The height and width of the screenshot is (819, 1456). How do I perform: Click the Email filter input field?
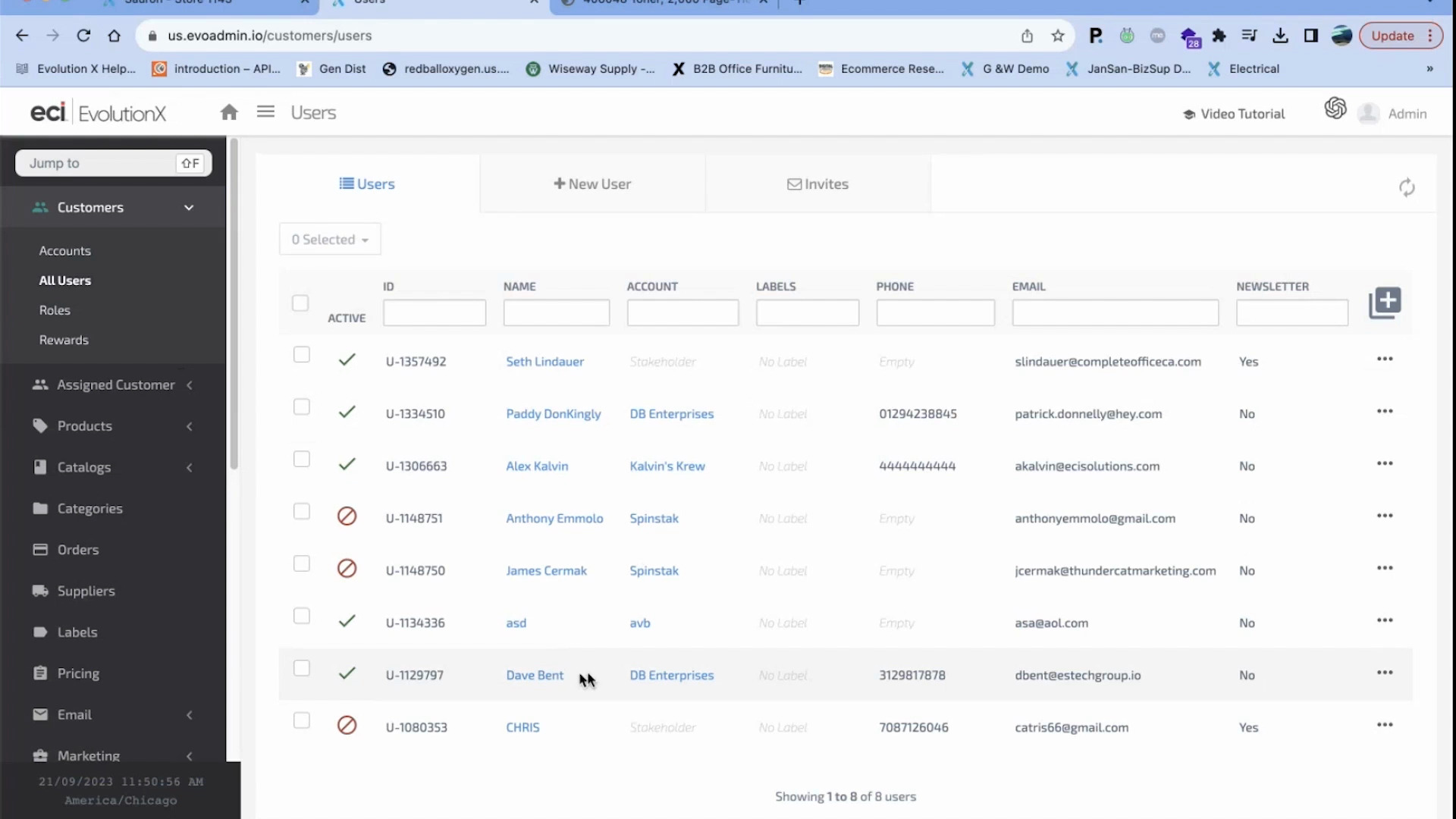click(x=1115, y=312)
